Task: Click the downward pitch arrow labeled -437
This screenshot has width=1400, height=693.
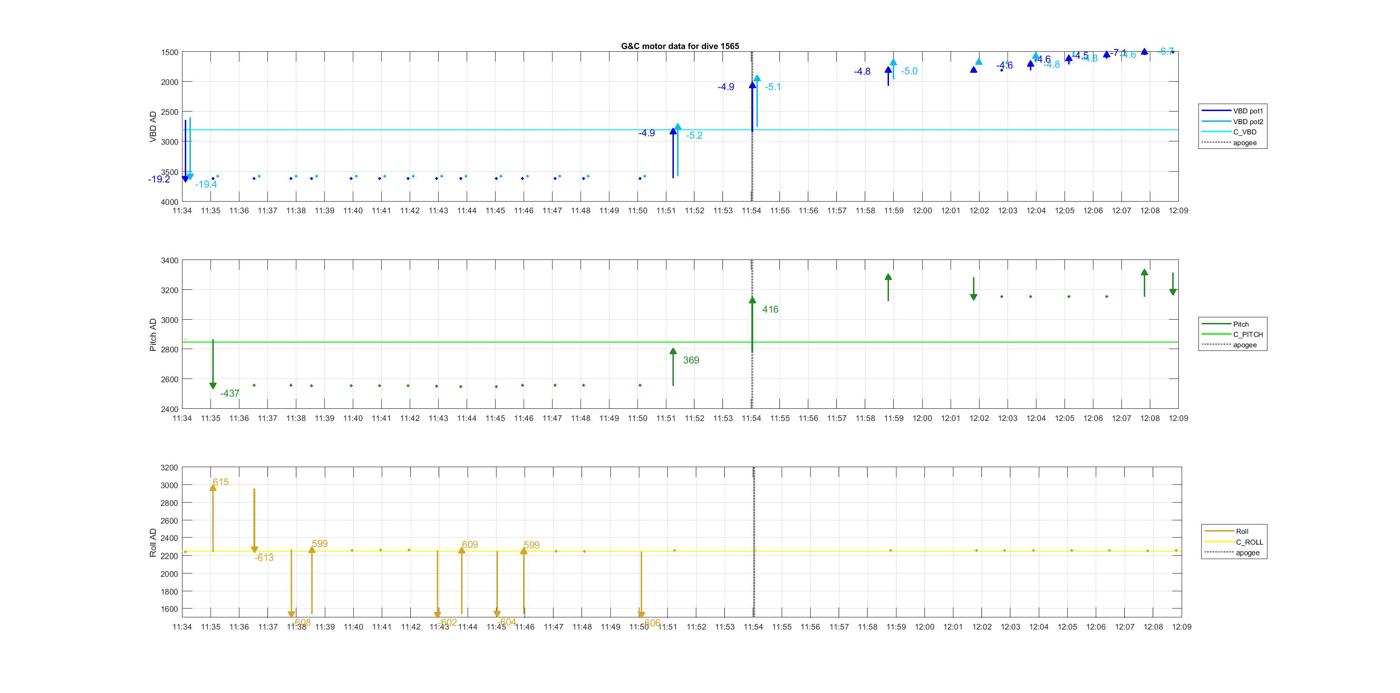Action: coord(213,365)
